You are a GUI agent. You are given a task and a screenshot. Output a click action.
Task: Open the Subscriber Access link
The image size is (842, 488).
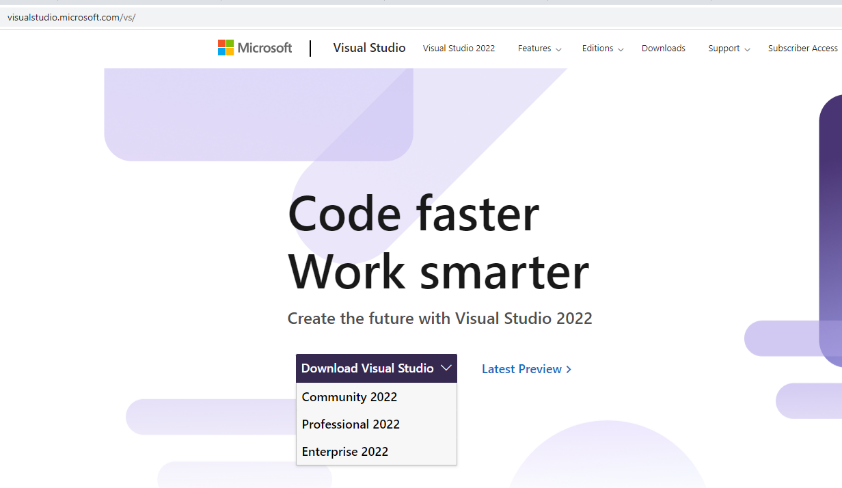tap(802, 48)
